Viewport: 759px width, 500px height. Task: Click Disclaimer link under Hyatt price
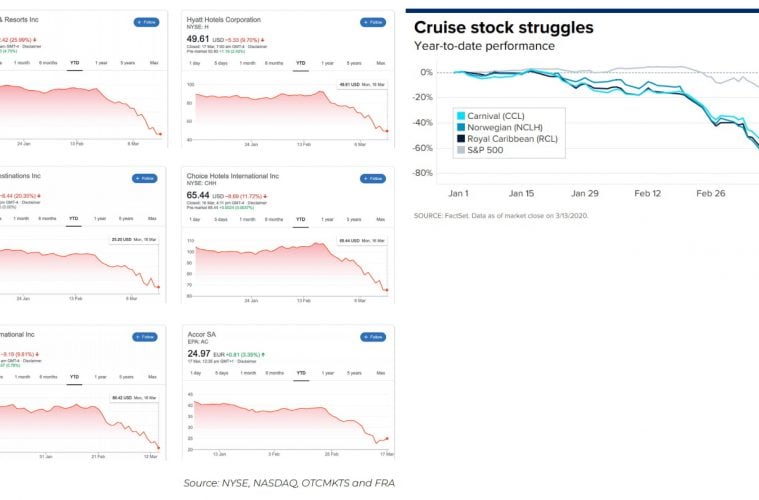[x=281, y=46]
